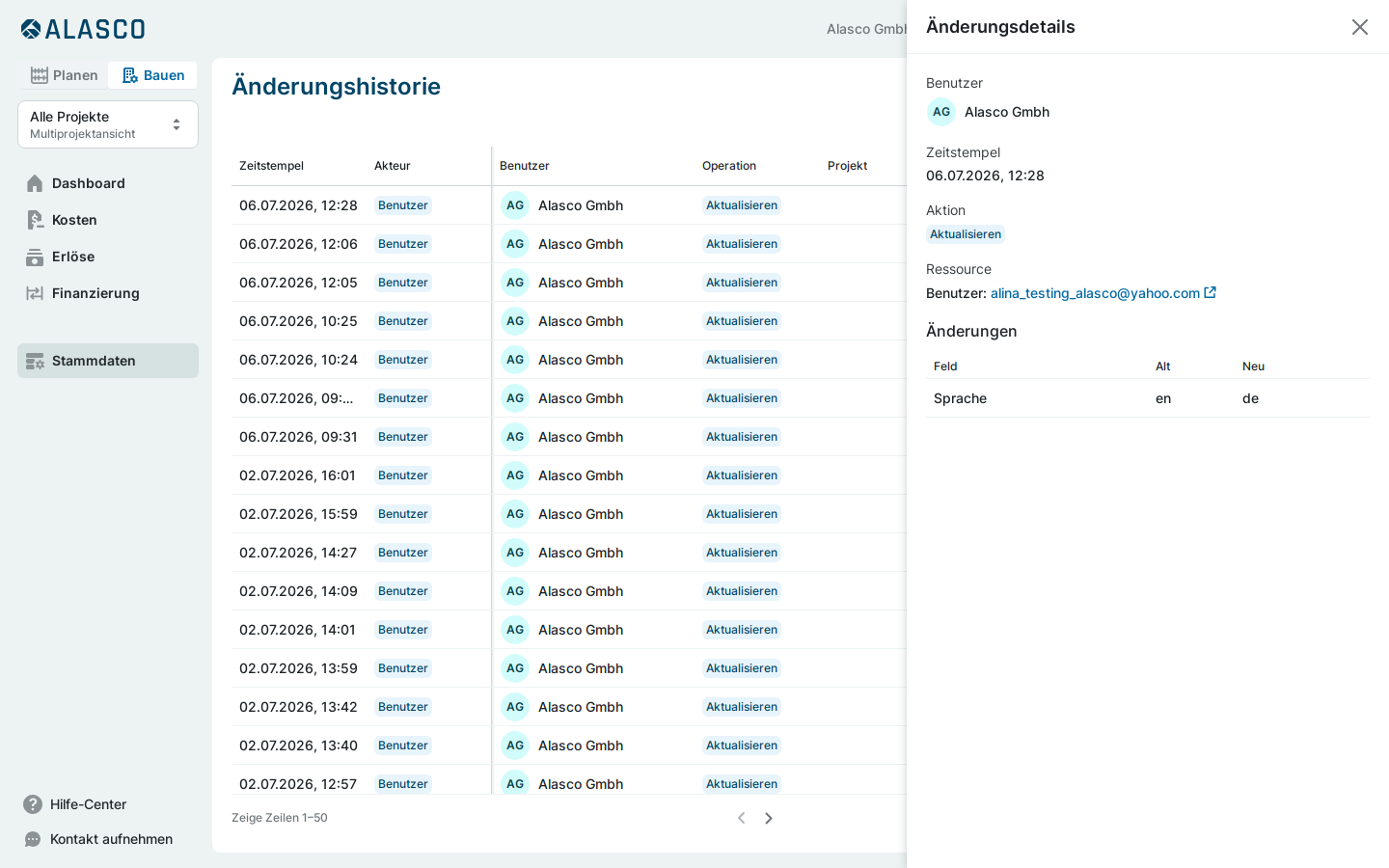Switch to the Planen tab
This screenshot has width=1389, height=868.
(65, 75)
